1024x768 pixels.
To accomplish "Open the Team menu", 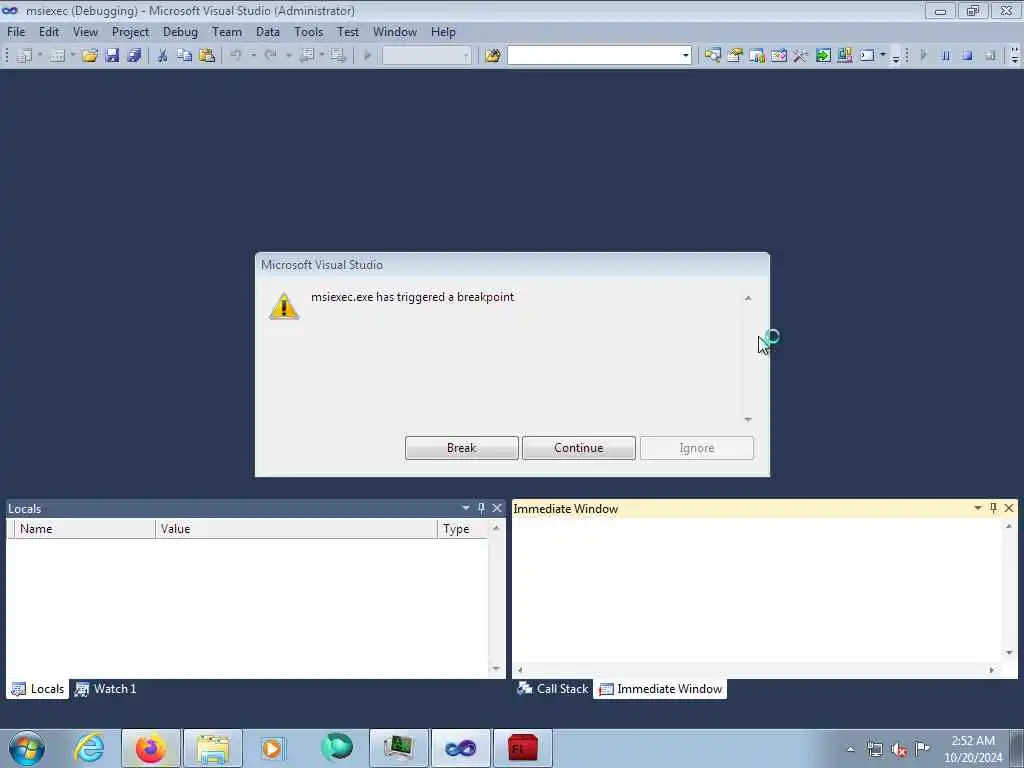I will [x=227, y=32].
